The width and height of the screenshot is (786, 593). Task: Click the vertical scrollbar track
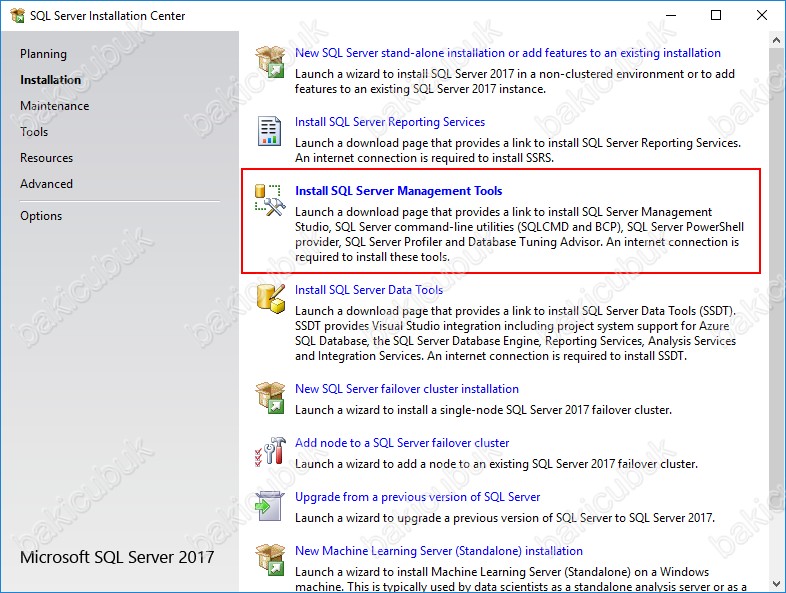click(x=776, y=312)
